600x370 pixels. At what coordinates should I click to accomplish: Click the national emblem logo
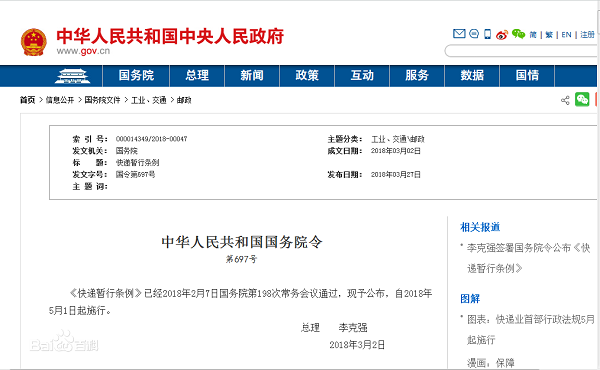coord(34,42)
